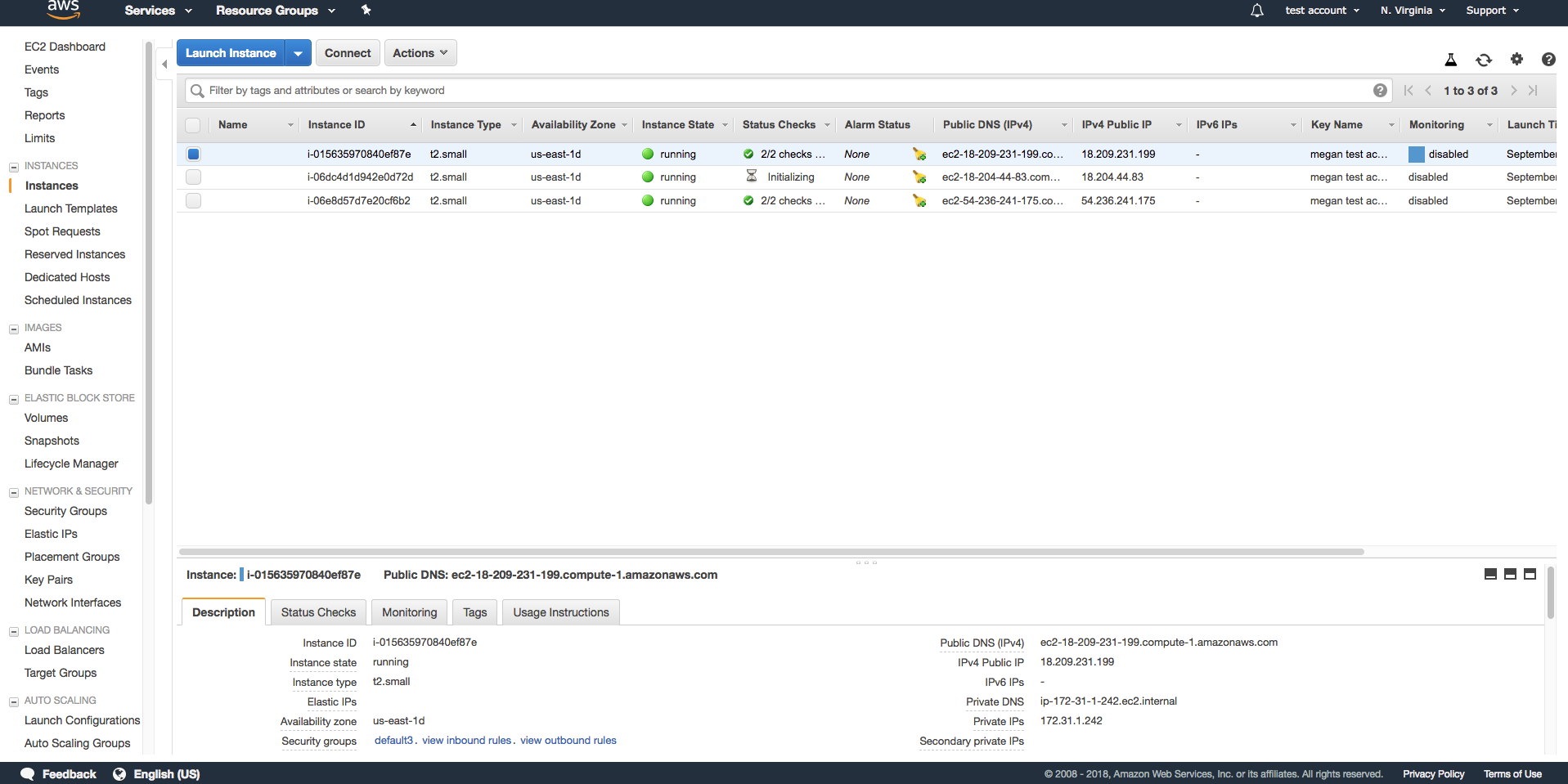Open the notifications bell
This screenshot has width=1568, height=784.
pyautogui.click(x=1256, y=10)
